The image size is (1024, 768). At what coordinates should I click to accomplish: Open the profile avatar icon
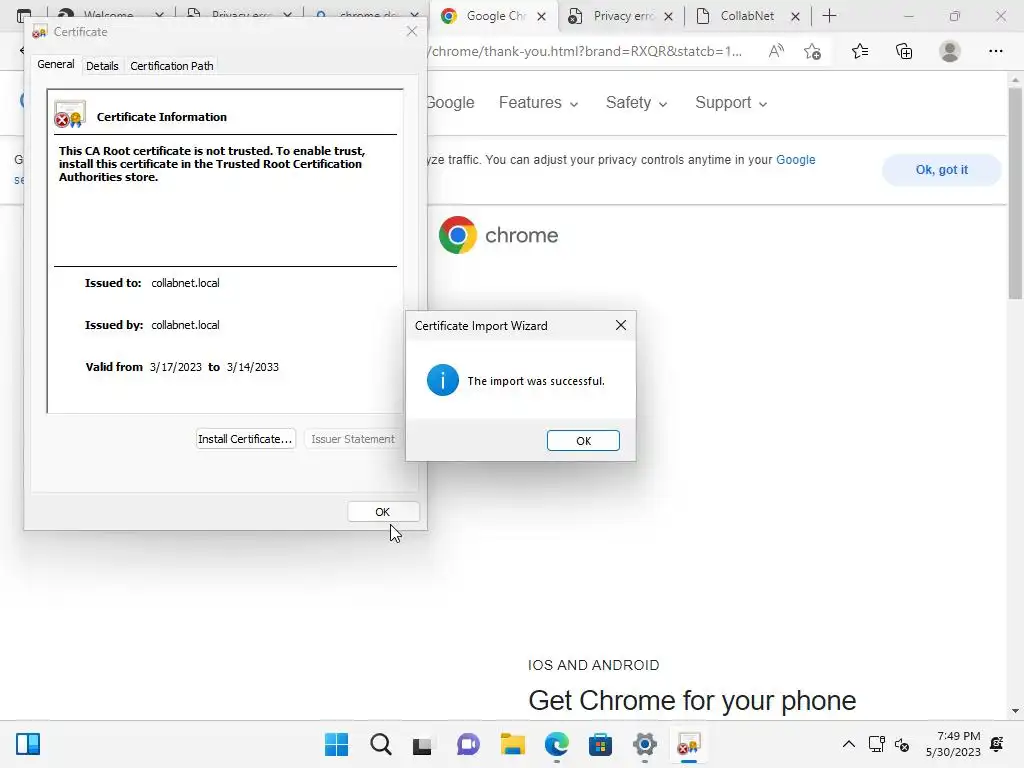950,51
